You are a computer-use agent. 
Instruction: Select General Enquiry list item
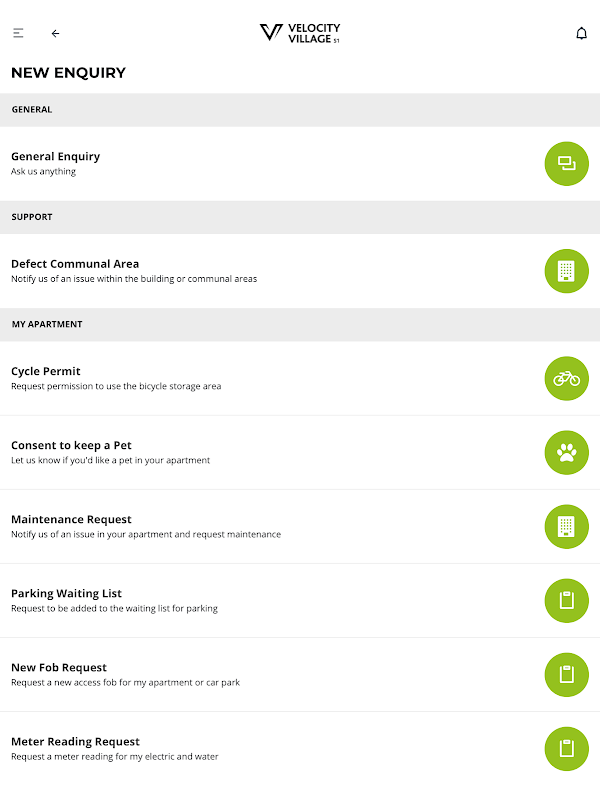coord(56,157)
